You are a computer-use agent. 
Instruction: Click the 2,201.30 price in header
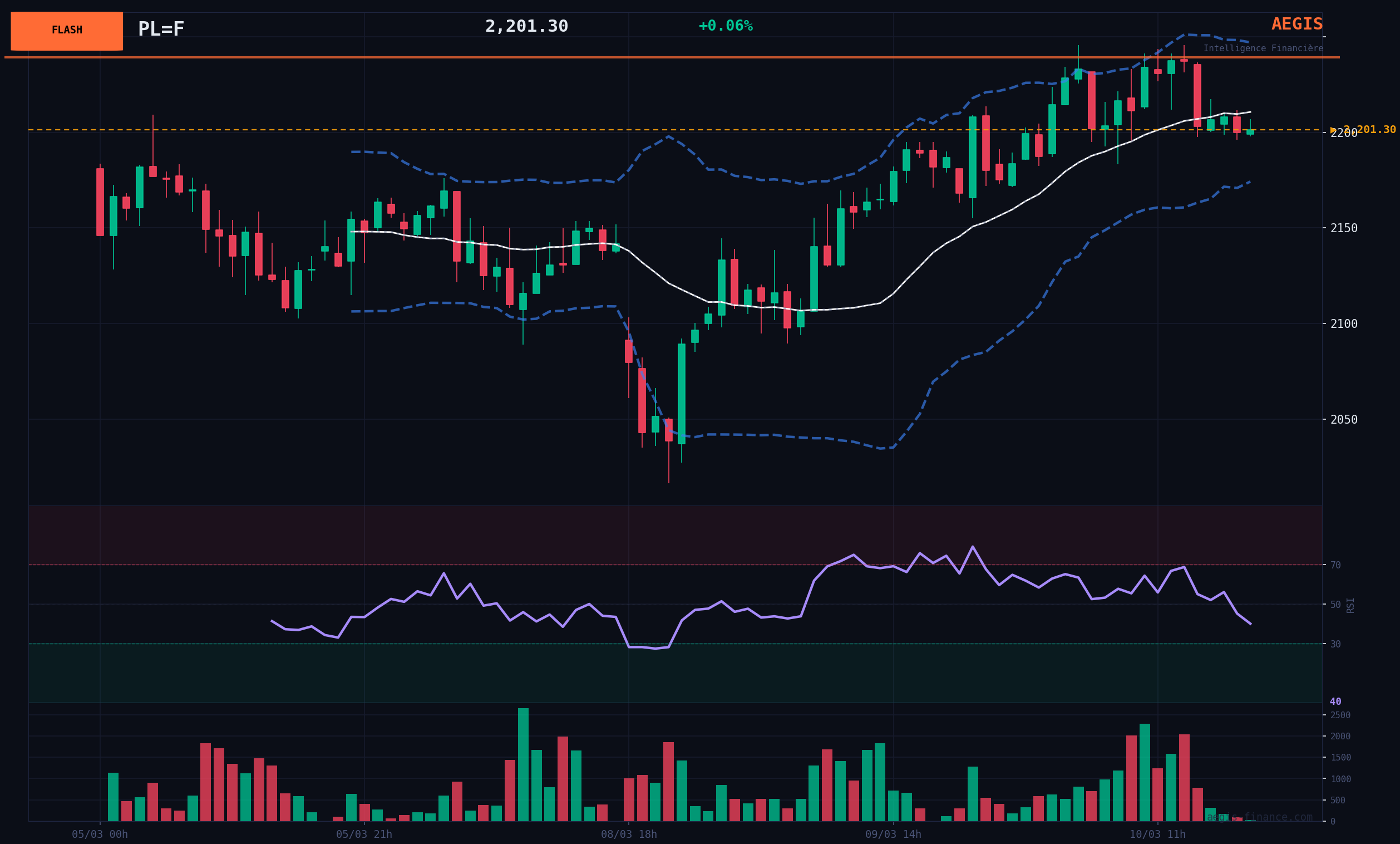coord(526,27)
